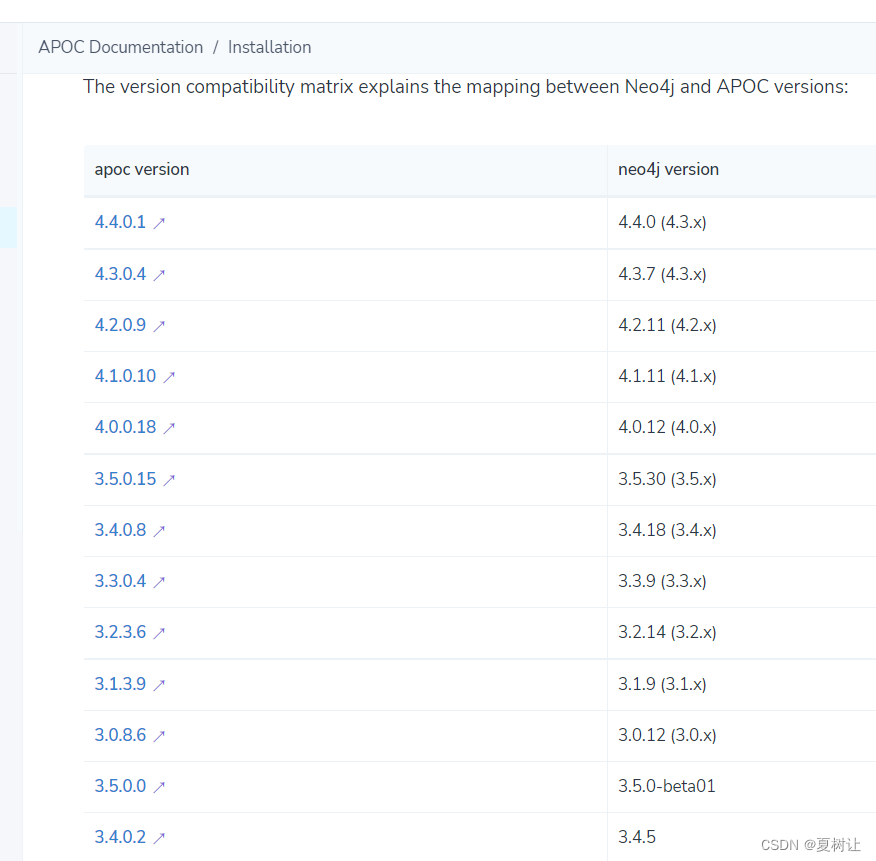This screenshot has height=861, width=876.
Task: Click external-link arrow icon beside 3.4.0.8
Action: point(159,531)
